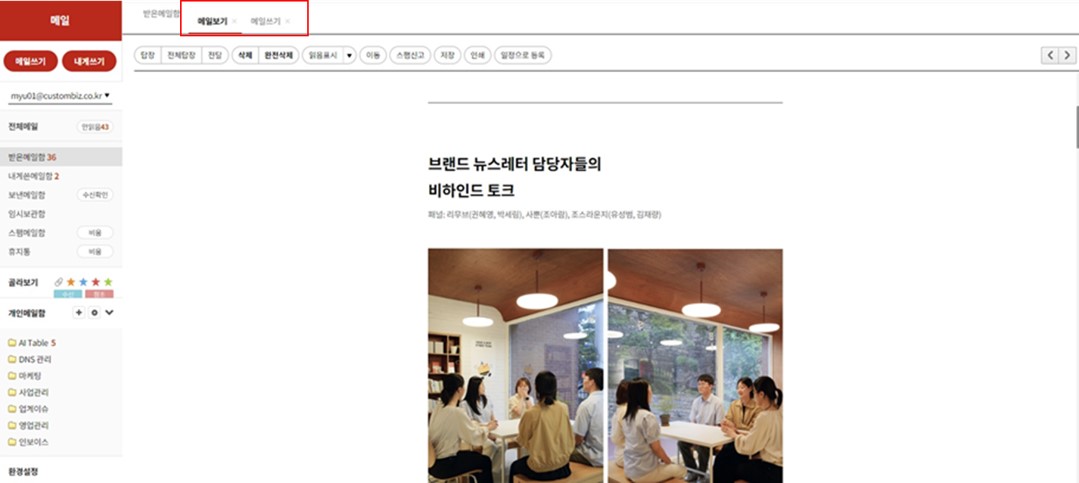Open personal mailbox settings gear icon
Screen dimensions: 1079x483
point(94,312)
